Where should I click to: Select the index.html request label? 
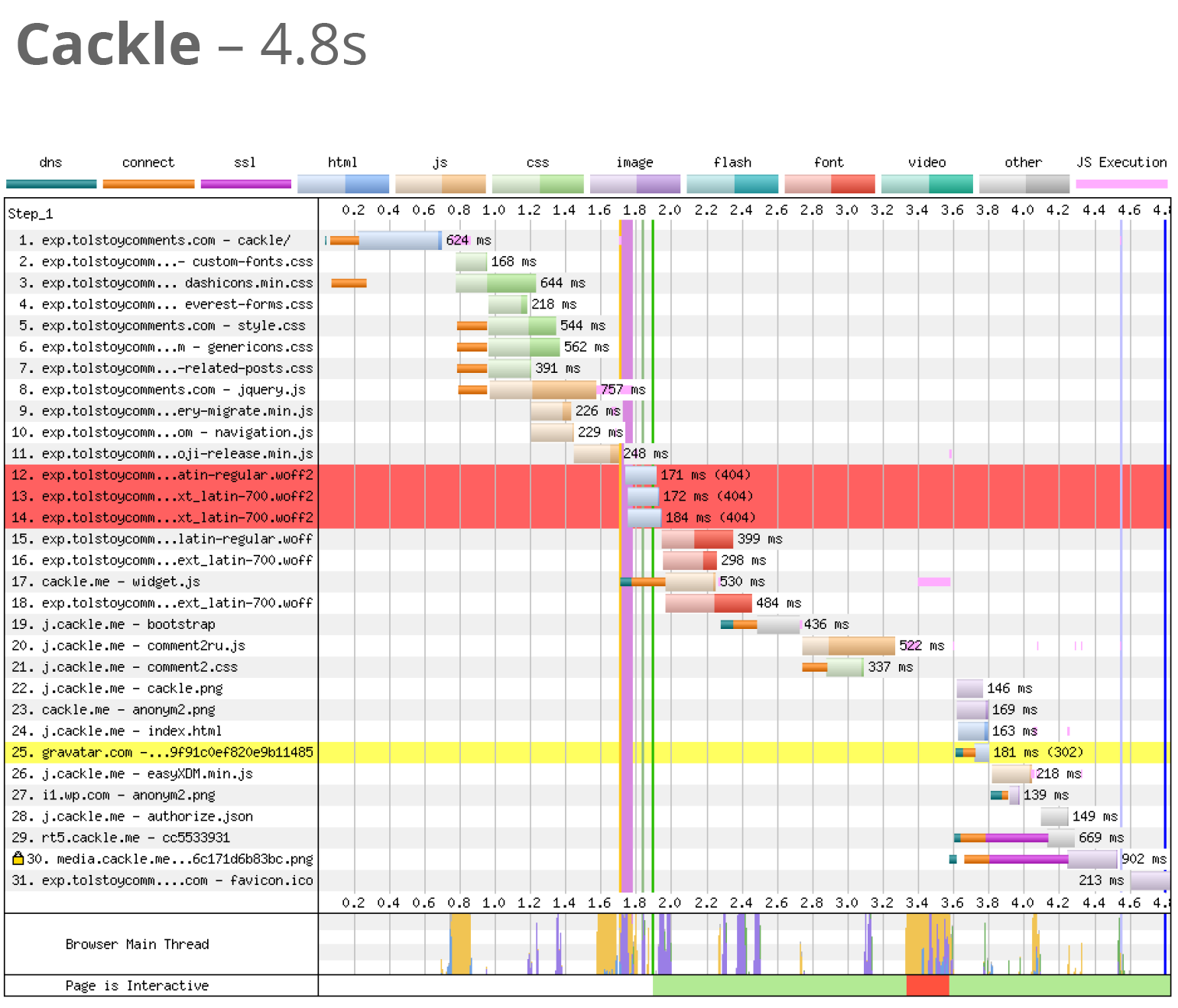point(117,732)
